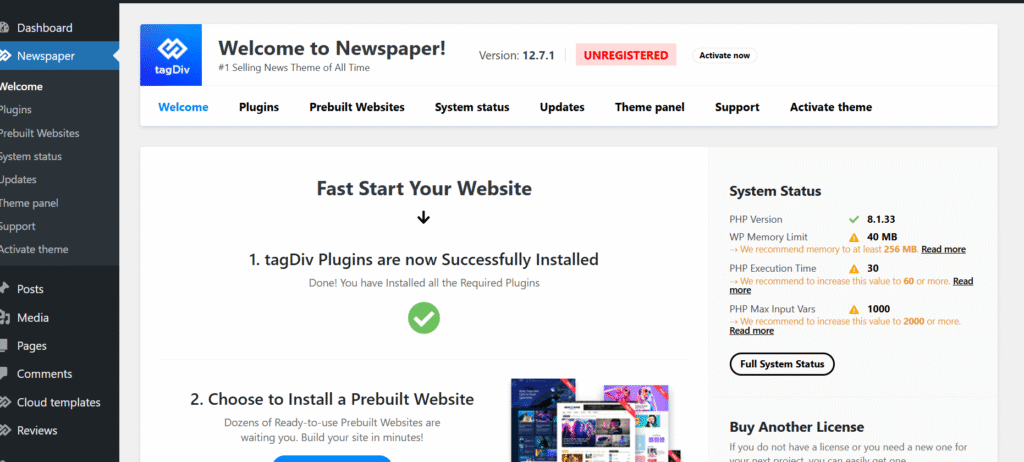Image resolution: width=1024 pixels, height=462 pixels.
Task: Select Newspaper in the admin sidebar
Action: (46, 56)
